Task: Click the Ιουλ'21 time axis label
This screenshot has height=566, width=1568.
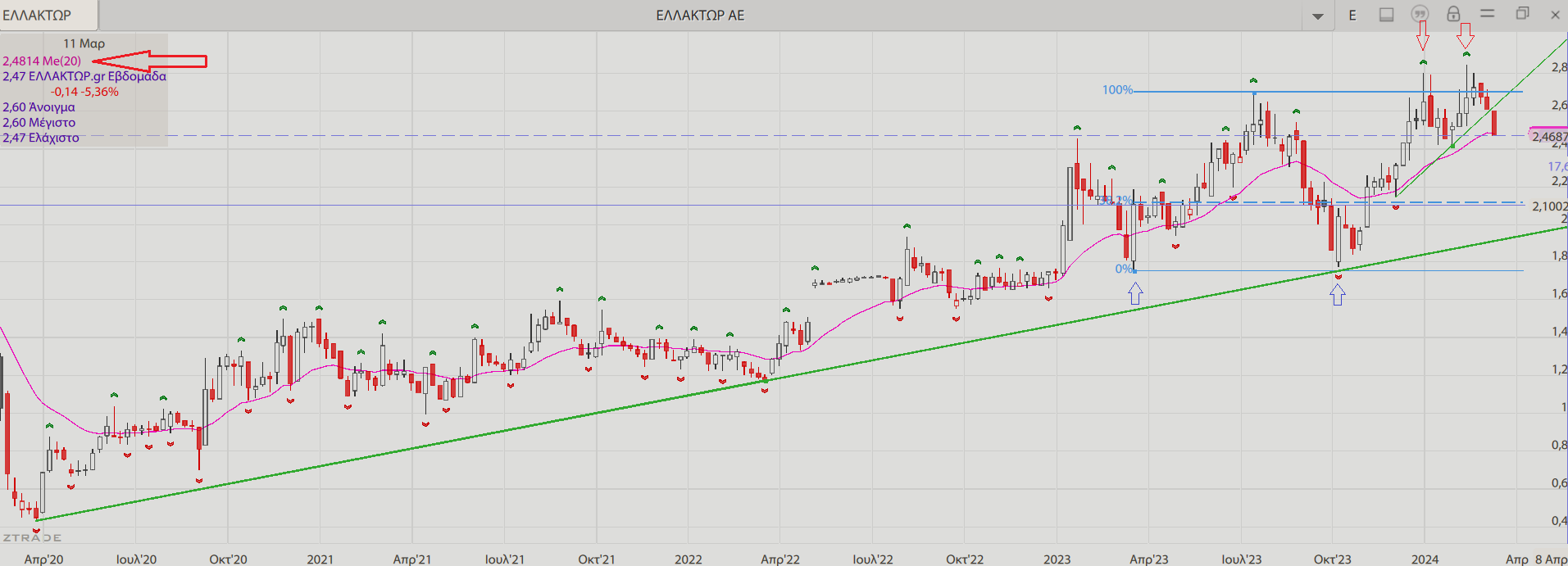Action: (x=504, y=559)
